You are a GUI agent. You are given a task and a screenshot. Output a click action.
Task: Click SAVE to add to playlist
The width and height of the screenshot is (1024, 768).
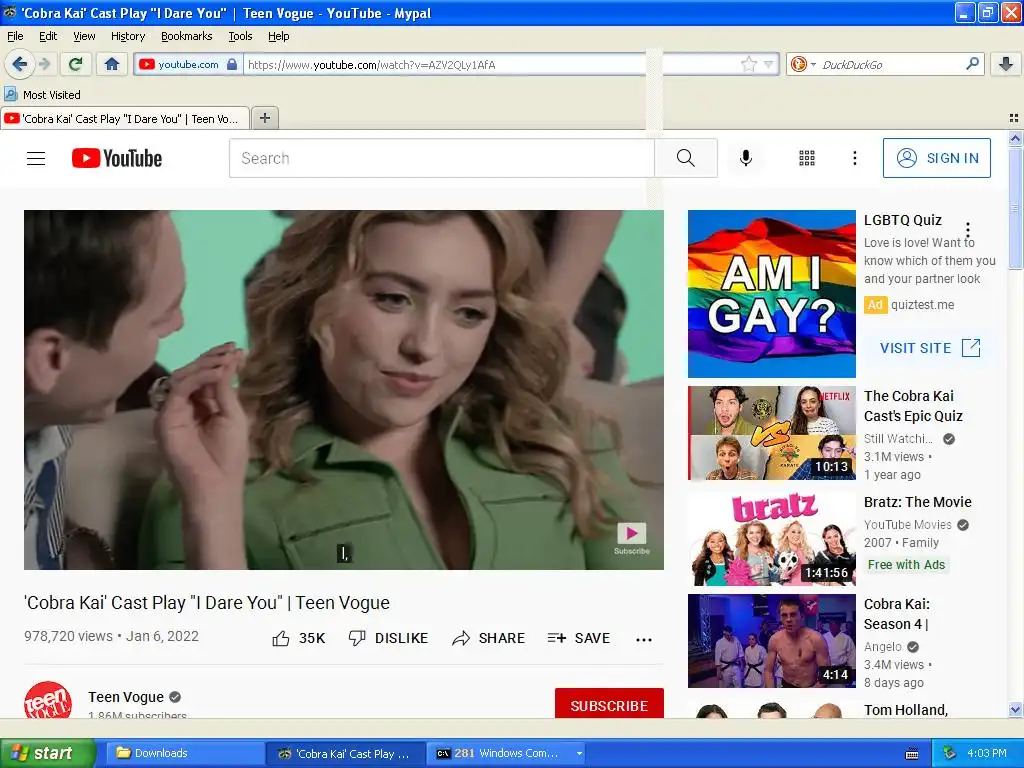point(579,638)
